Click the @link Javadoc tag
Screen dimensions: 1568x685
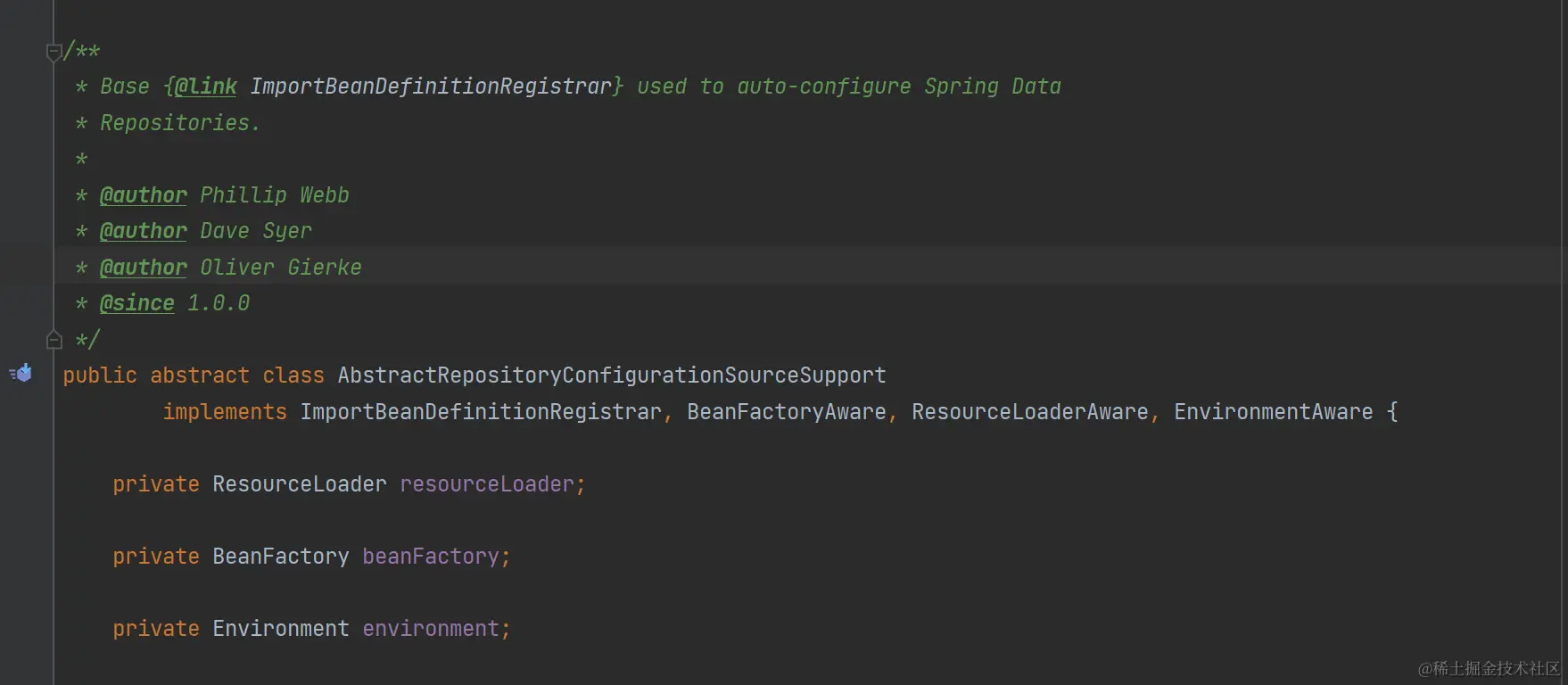click(206, 87)
